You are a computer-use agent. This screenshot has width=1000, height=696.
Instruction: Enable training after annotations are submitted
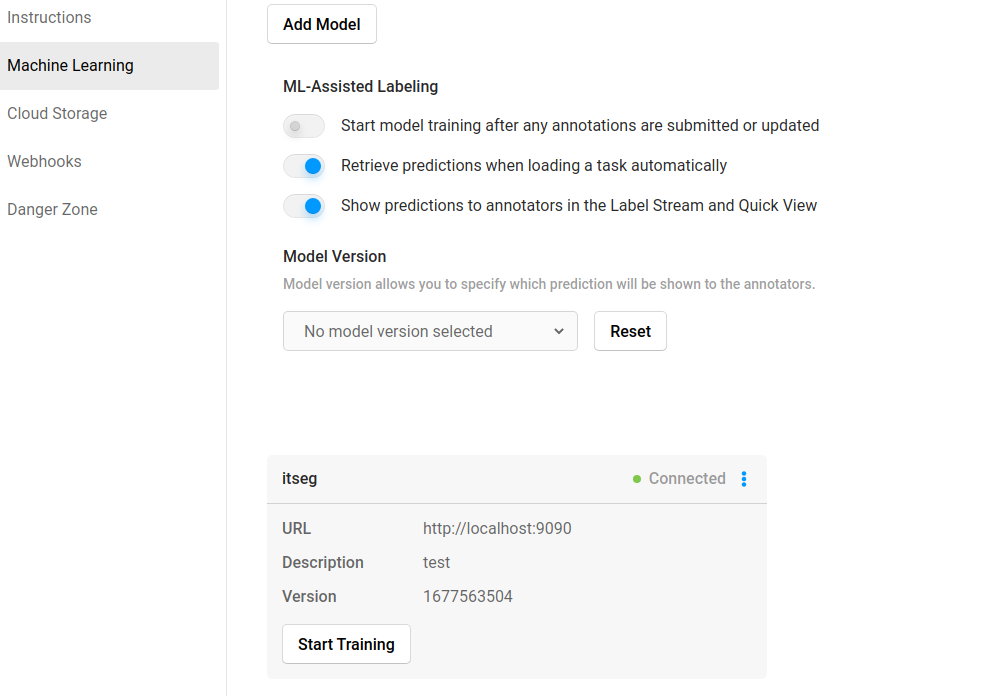[303, 126]
